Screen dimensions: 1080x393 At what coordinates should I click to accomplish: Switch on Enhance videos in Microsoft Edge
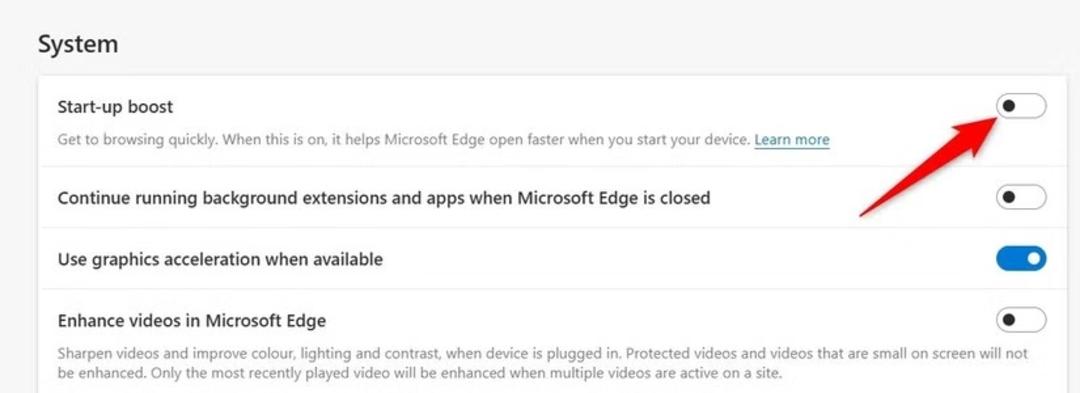pyautogui.click(x=1021, y=320)
